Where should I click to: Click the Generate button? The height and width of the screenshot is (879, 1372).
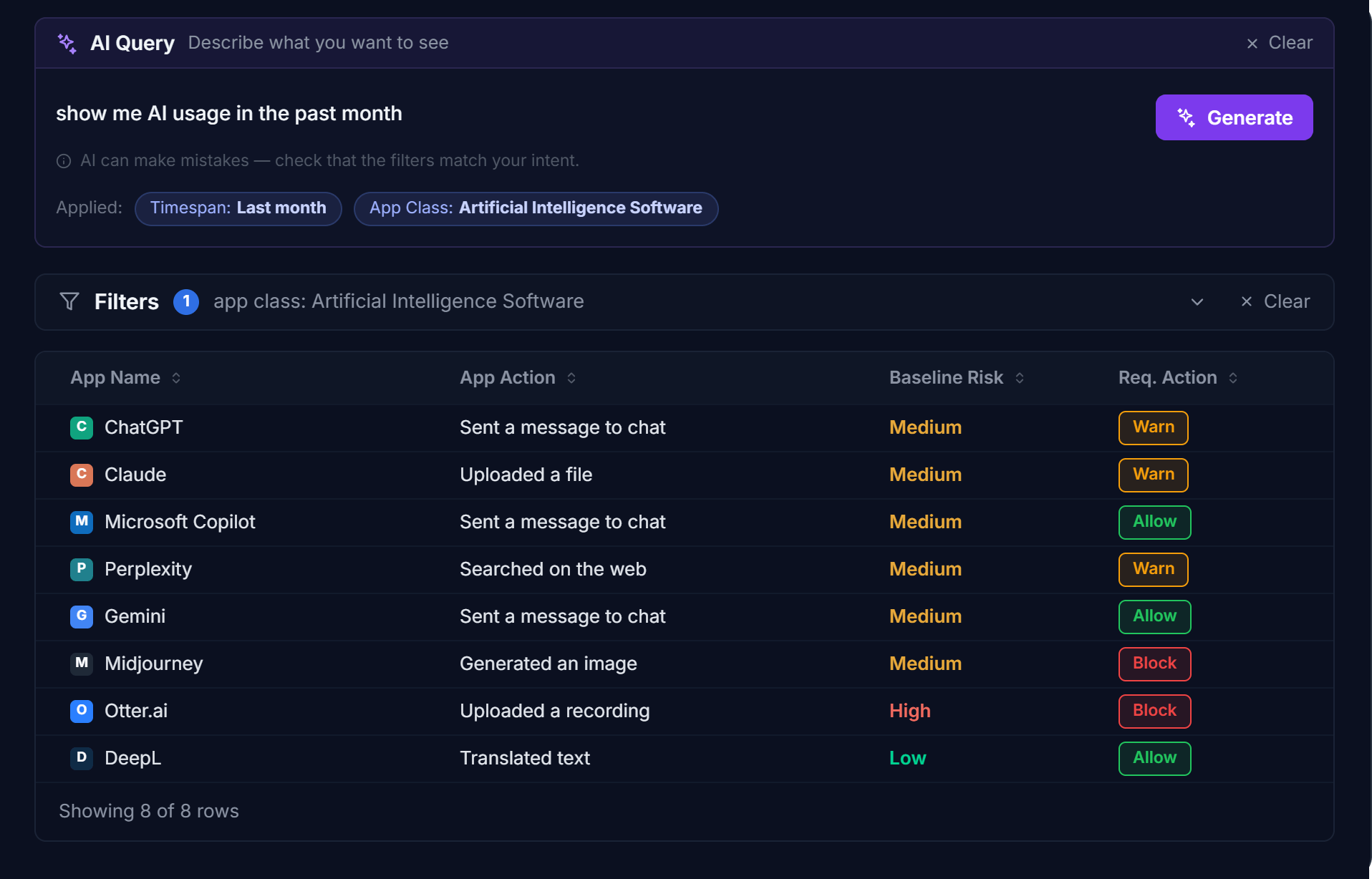(1234, 117)
